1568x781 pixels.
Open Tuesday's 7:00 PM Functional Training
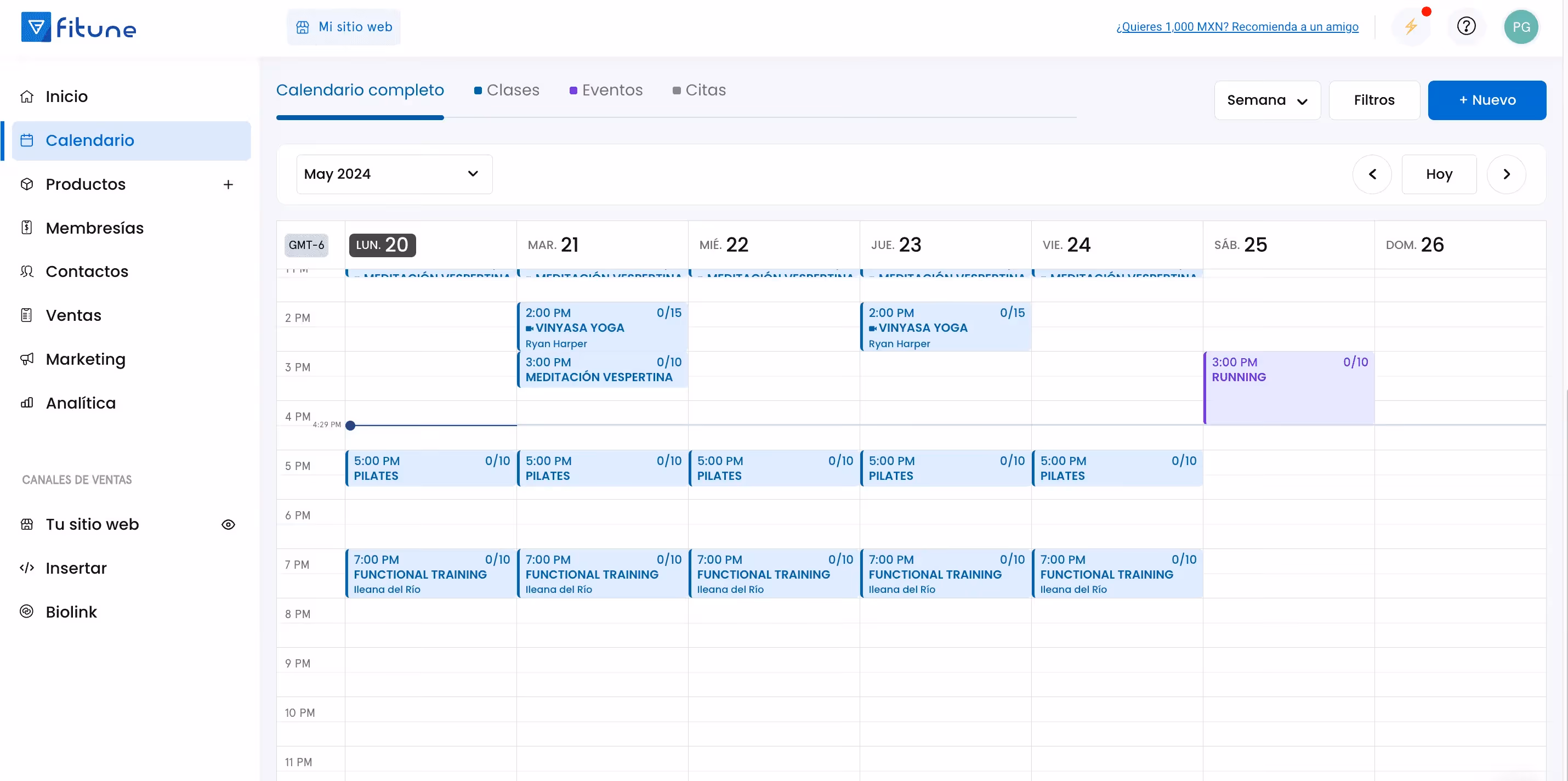pyautogui.click(x=603, y=574)
